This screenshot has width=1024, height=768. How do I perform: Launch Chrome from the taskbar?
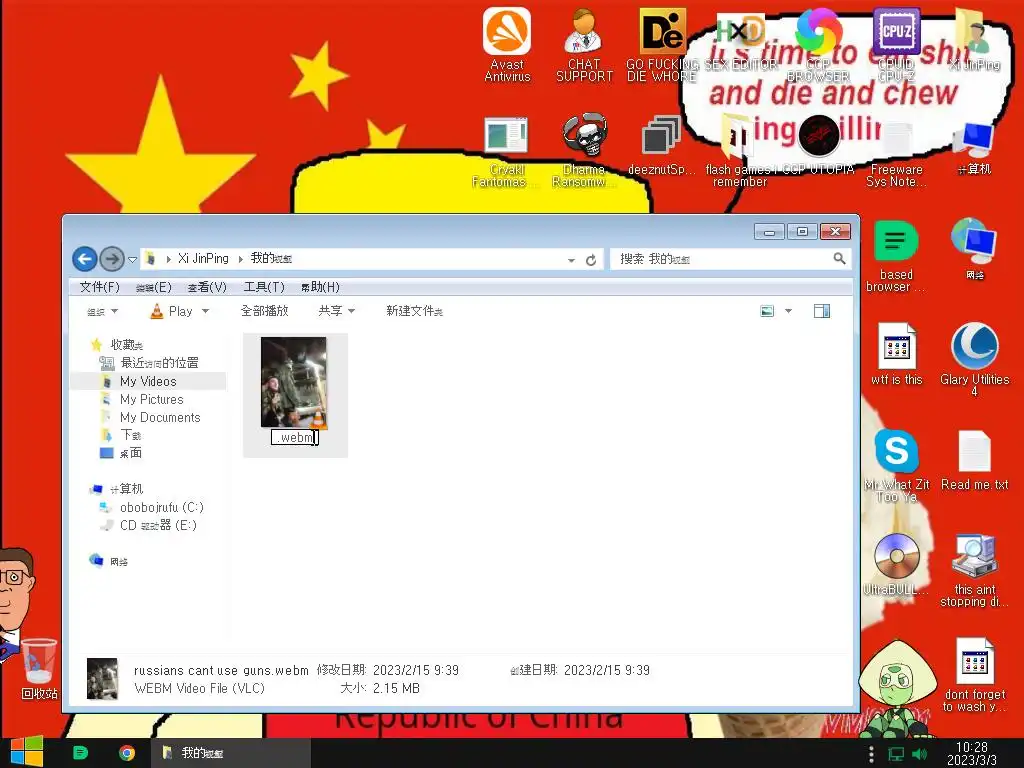click(x=127, y=753)
